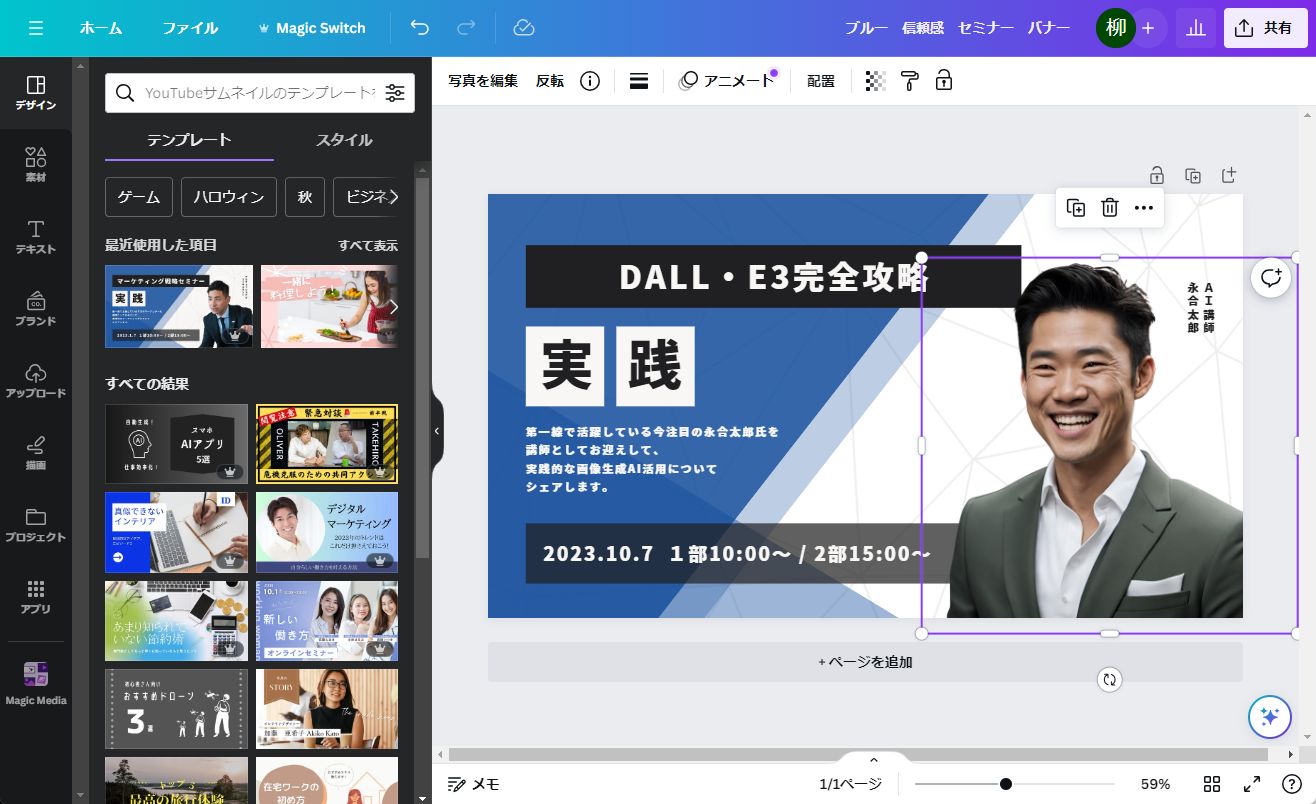This screenshot has width=1316, height=804.
Task: Open the analytics bar chart icon
Action: click(x=1195, y=28)
